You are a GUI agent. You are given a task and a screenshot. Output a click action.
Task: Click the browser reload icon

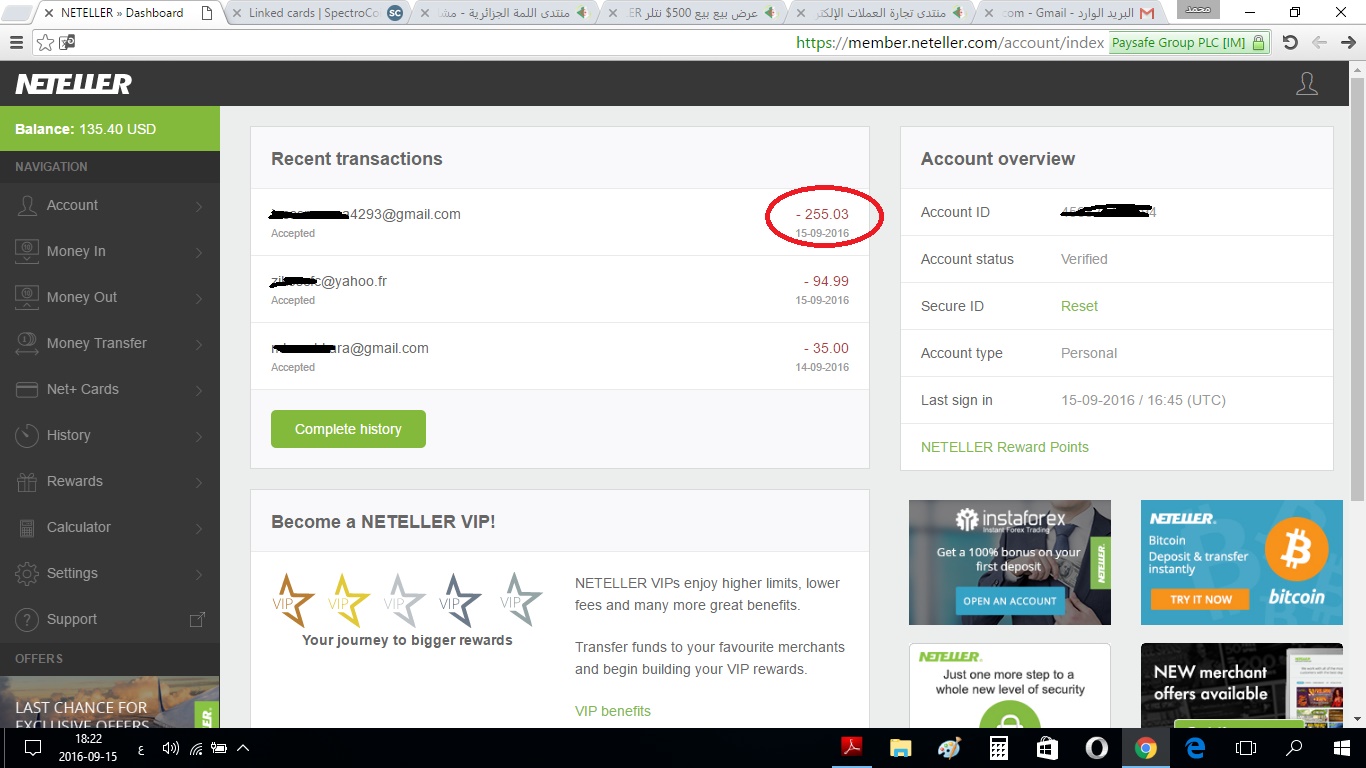[x=1290, y=43]
